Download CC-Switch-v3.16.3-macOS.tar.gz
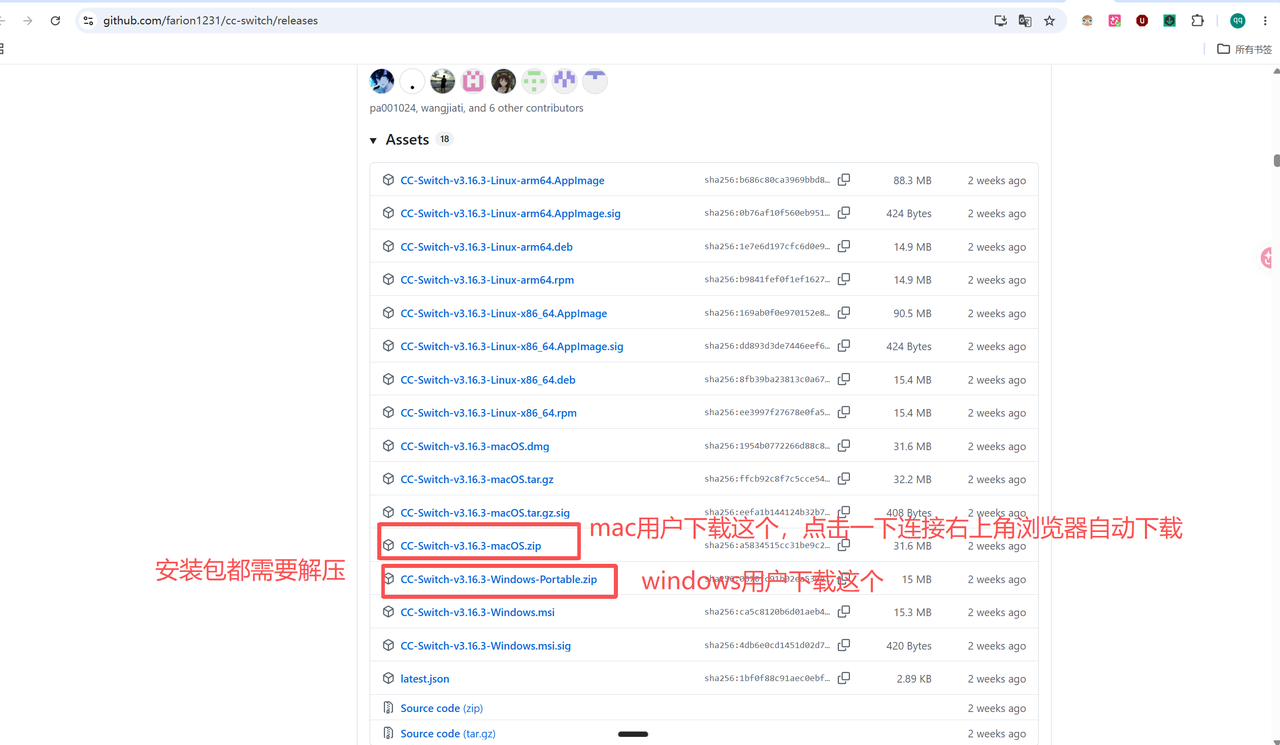The width and height of the screenshot is (1280, 745). point(477,479)
